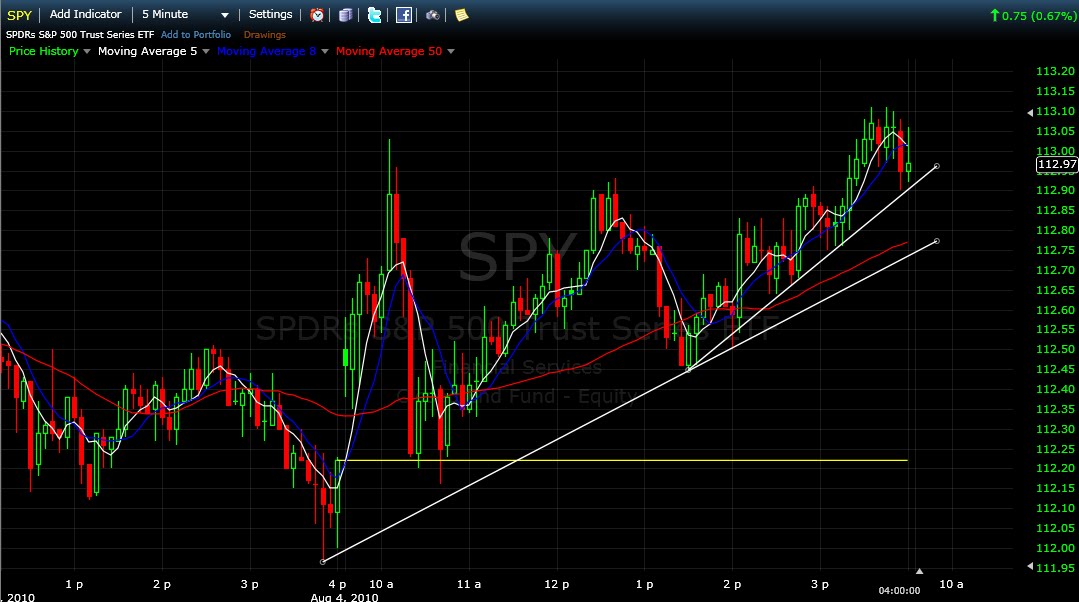The height and width of the screenshot is (602, 1079).
Task: Click the alarm clock alert icon
Action: pos(316,14)
